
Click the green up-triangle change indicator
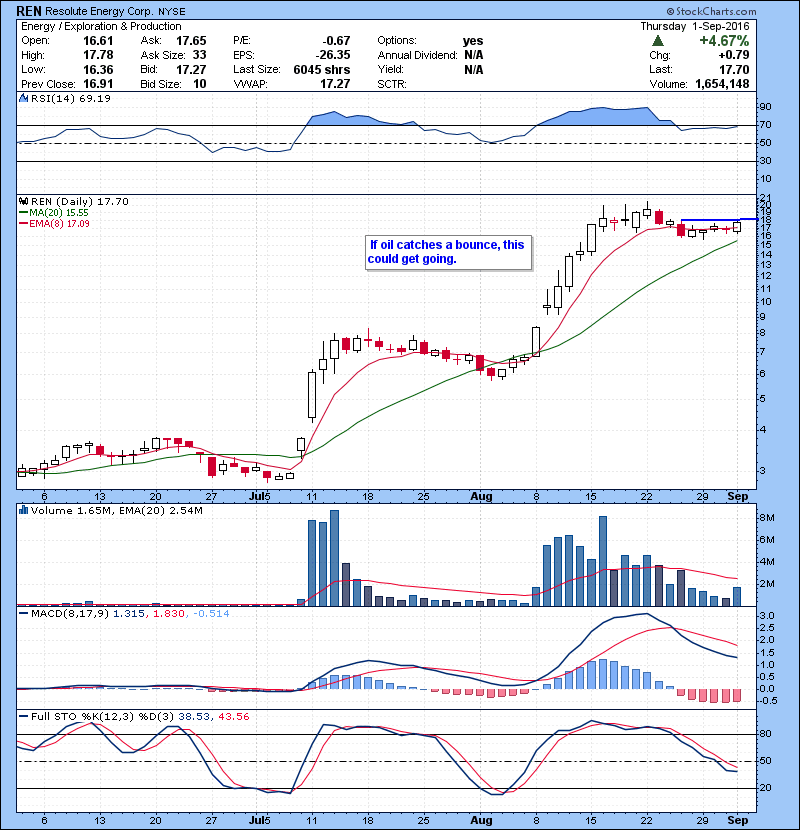(x=658, y=41)
